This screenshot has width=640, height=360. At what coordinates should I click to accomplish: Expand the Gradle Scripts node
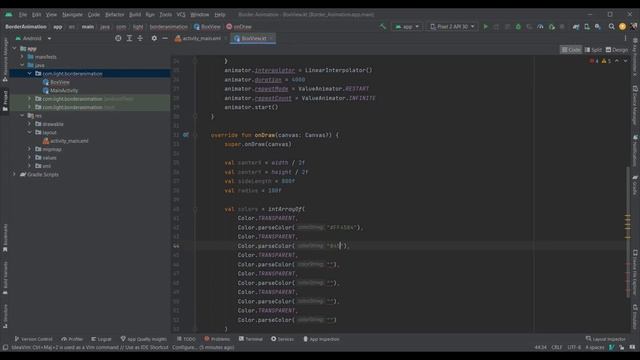tap(14, 174)
